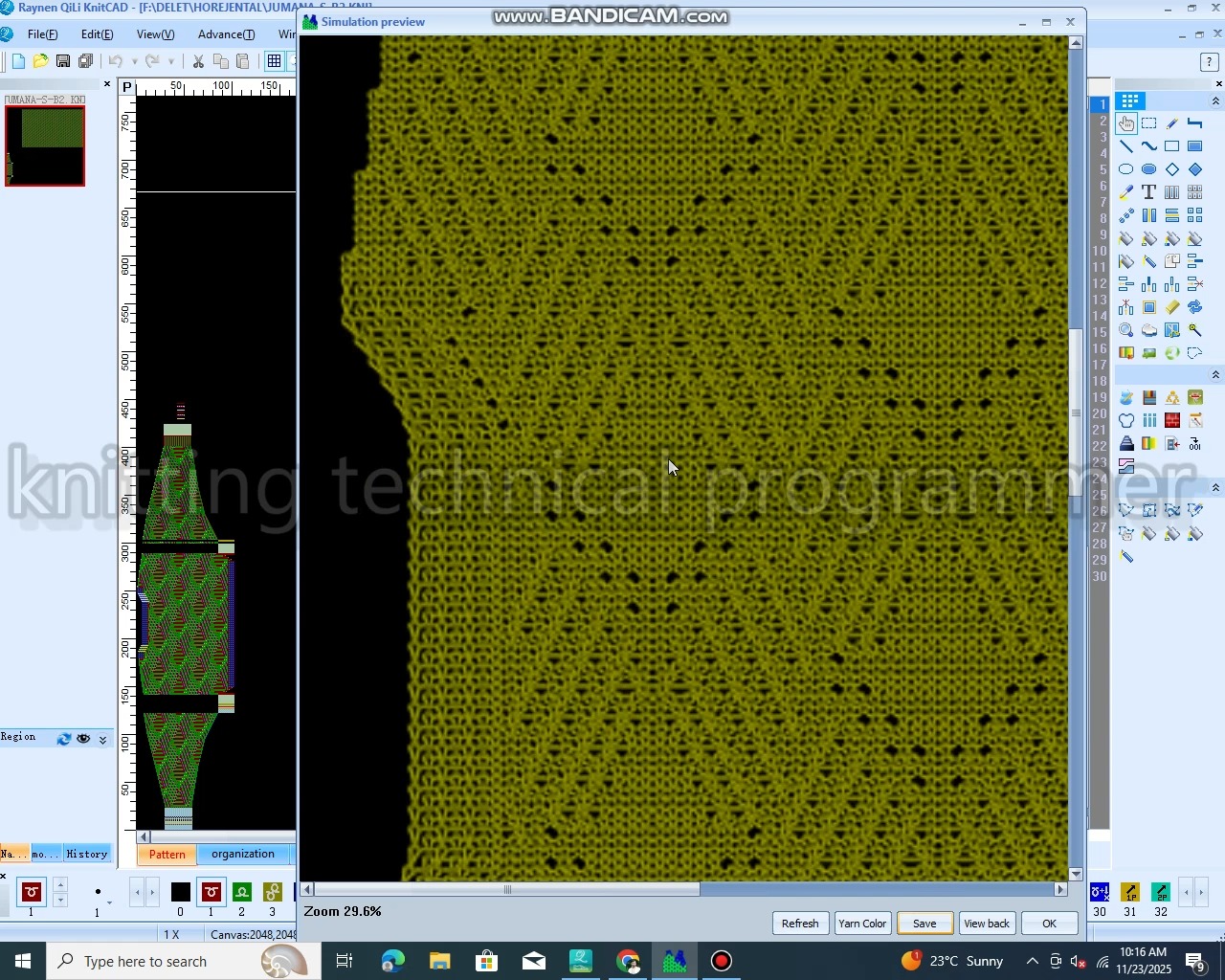Click the View back button
This screenshot has width=1225, height=980.
click(x=987, y=924)
